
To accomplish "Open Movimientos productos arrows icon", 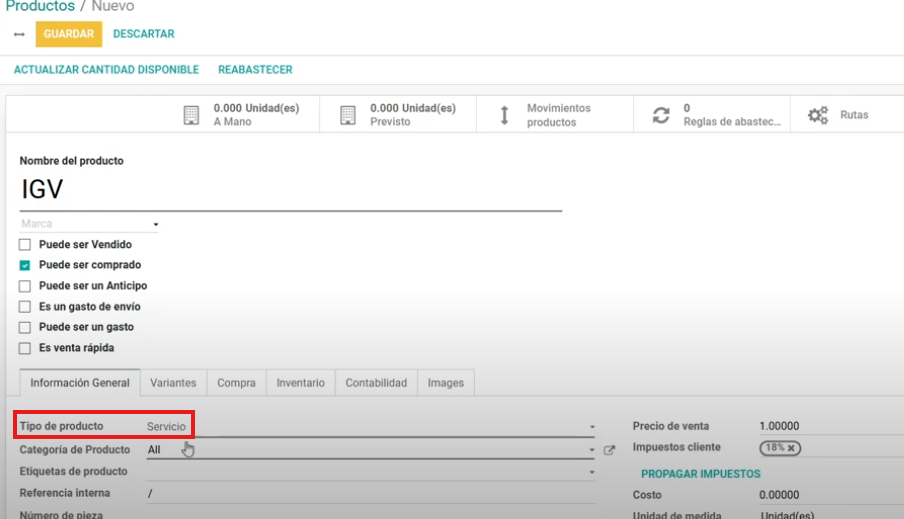I will (x=504, y=115).
